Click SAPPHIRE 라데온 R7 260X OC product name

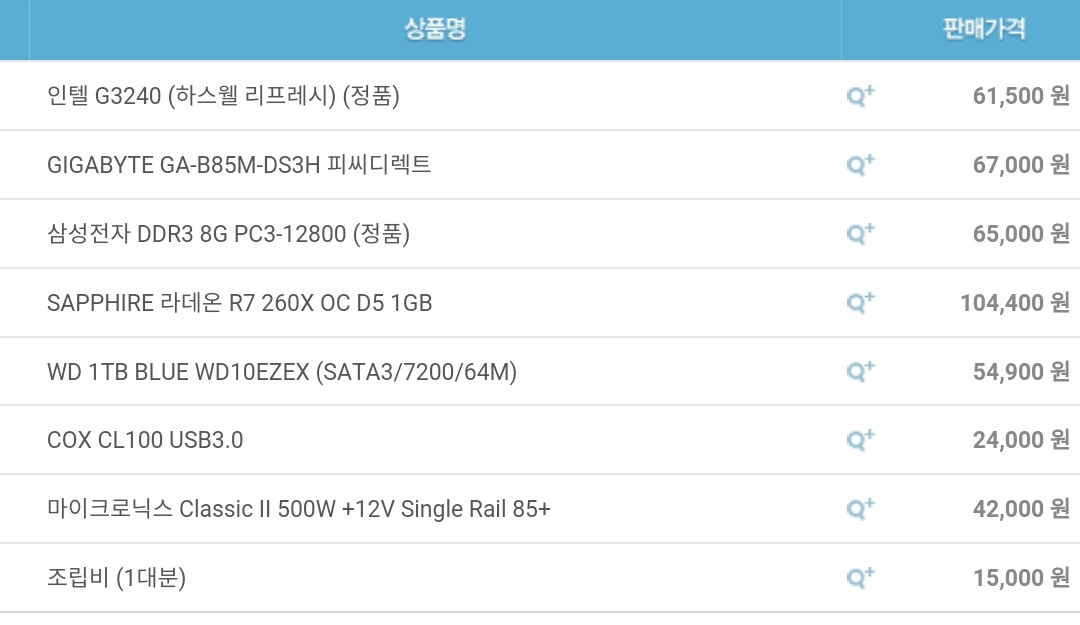tap(239, 303)
